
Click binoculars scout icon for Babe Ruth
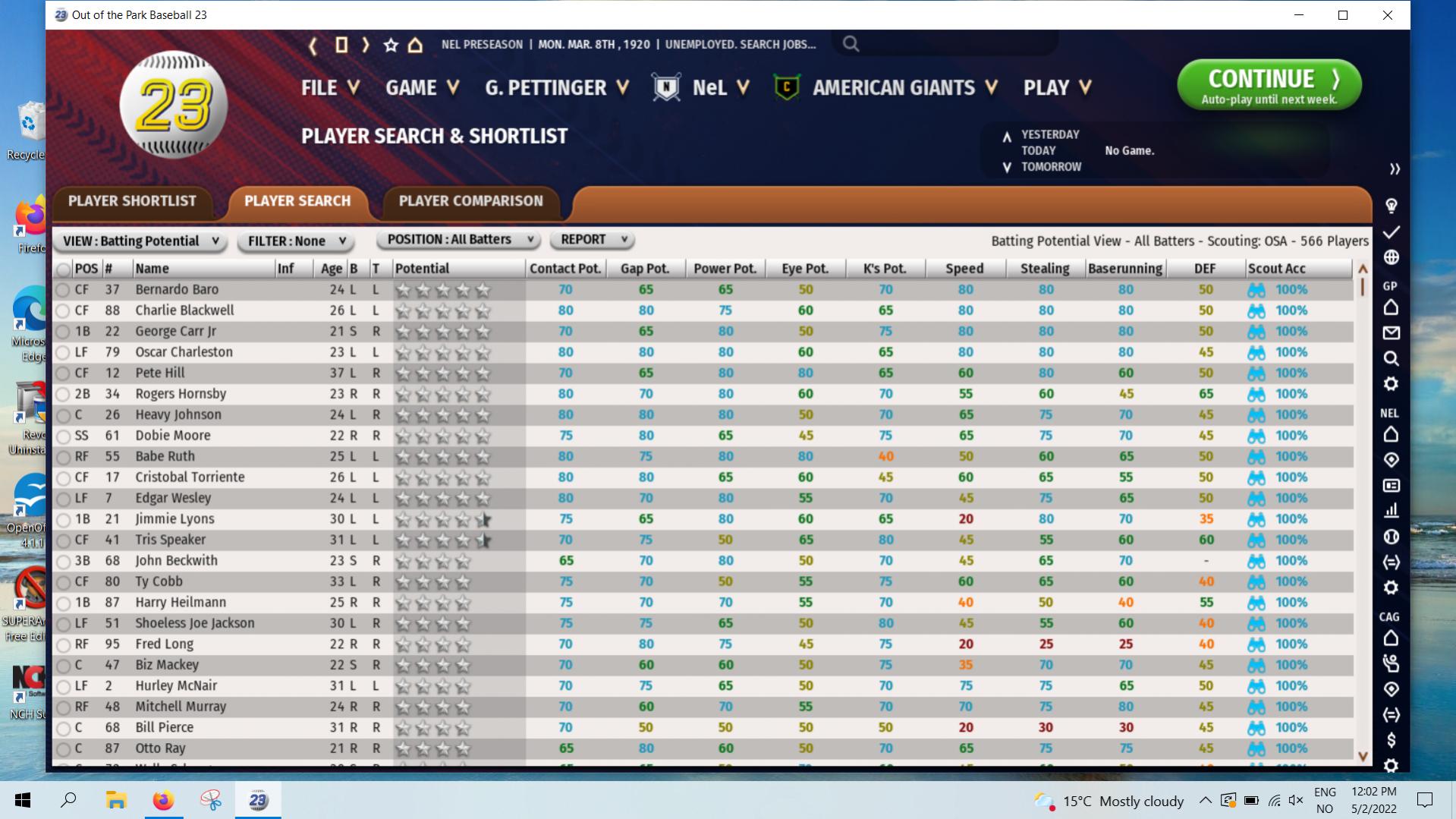(x=1256, y=457)
